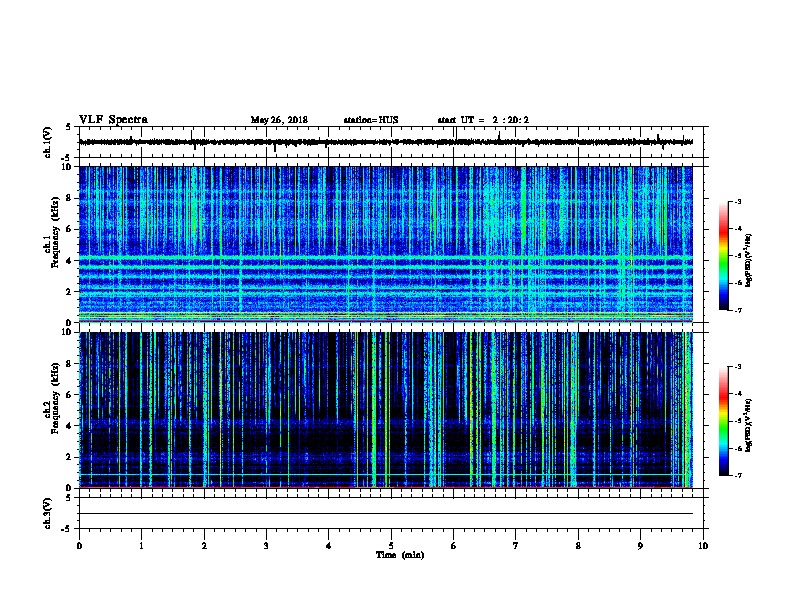The image size is (792, 612).
Task: Click the -7 label on ch.2 colorbar
Action: (737, 475)
